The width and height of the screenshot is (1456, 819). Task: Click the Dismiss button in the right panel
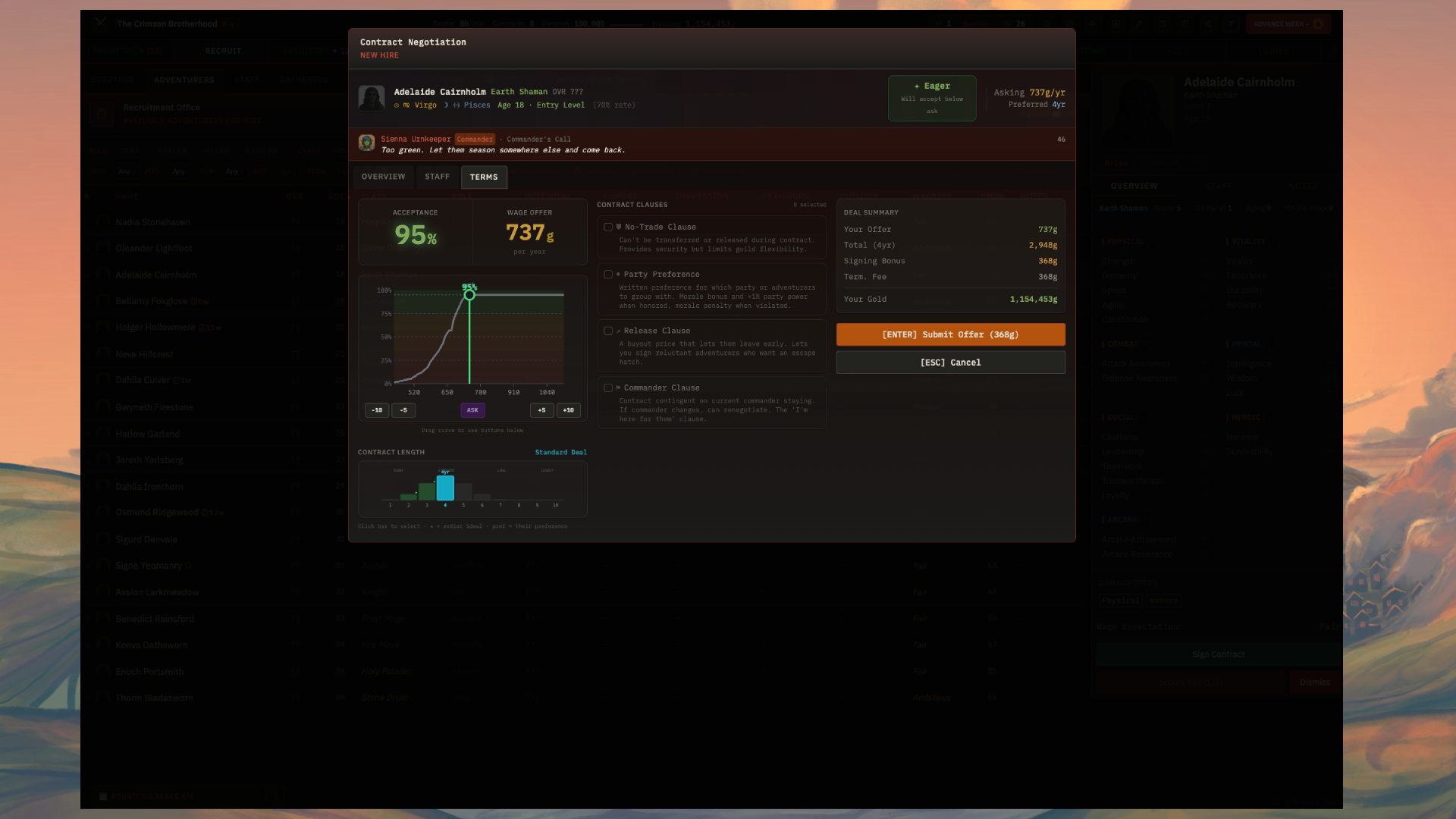pyautogui.click(x=1314, y=682)
